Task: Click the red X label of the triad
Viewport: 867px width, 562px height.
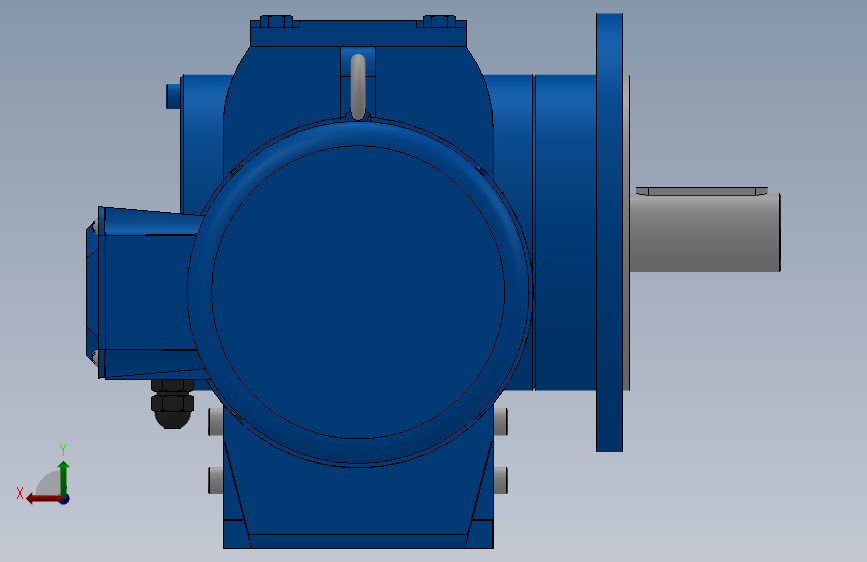Action: (x=20, y=493)
